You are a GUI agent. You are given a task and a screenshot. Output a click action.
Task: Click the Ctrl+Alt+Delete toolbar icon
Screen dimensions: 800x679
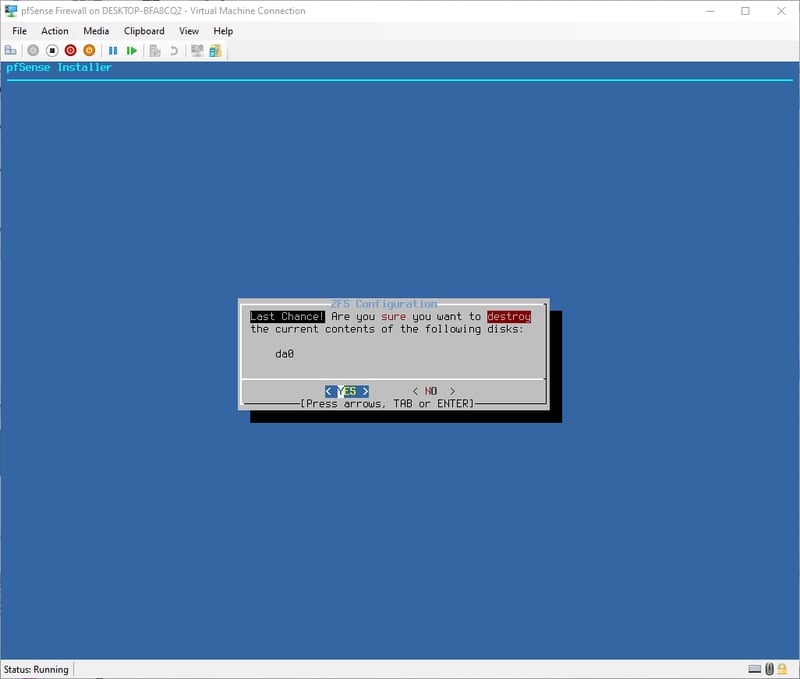pyautogui.click(x=11, y=50)
